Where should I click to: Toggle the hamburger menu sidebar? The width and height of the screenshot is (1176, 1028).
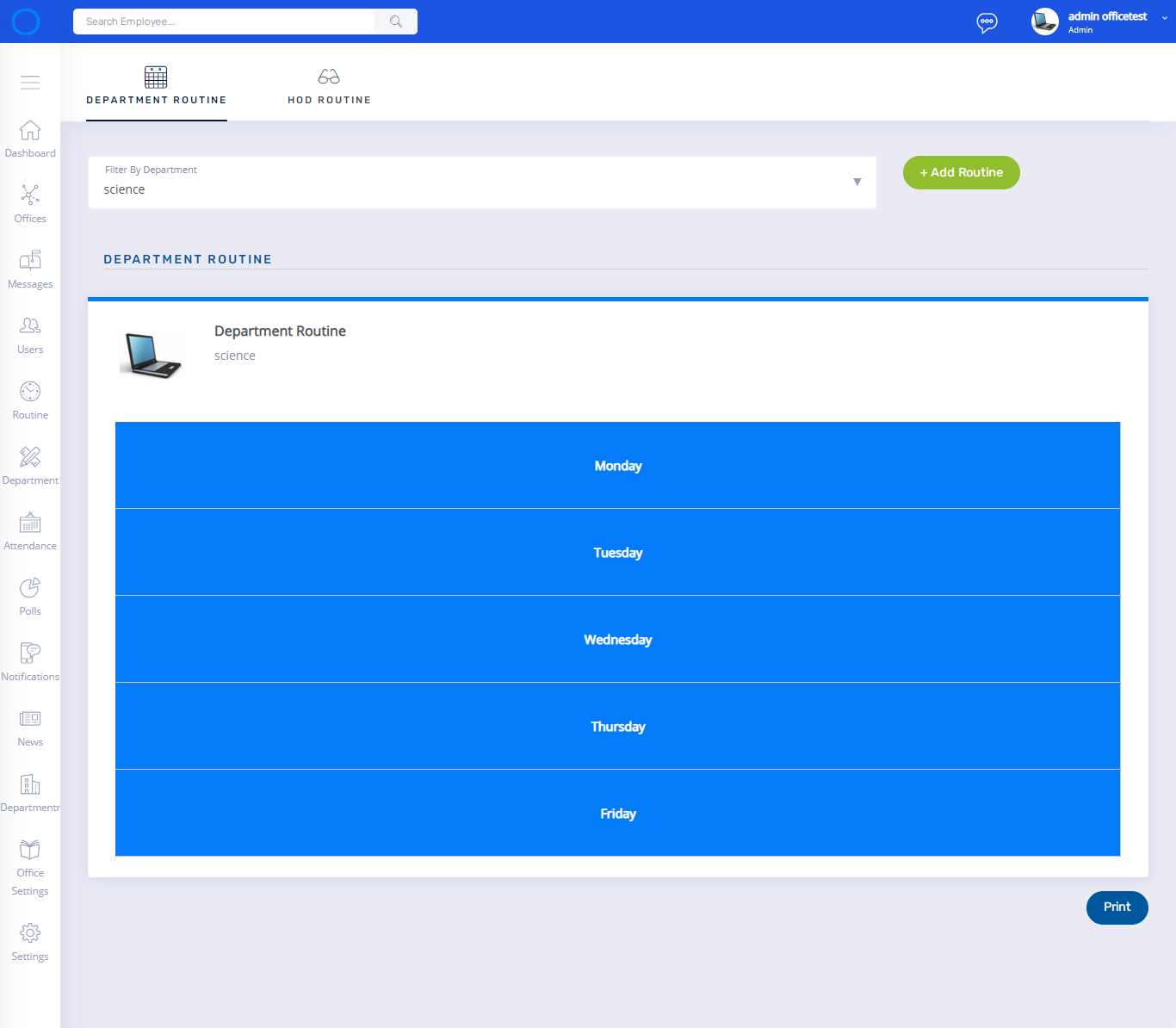pos(30,83)
